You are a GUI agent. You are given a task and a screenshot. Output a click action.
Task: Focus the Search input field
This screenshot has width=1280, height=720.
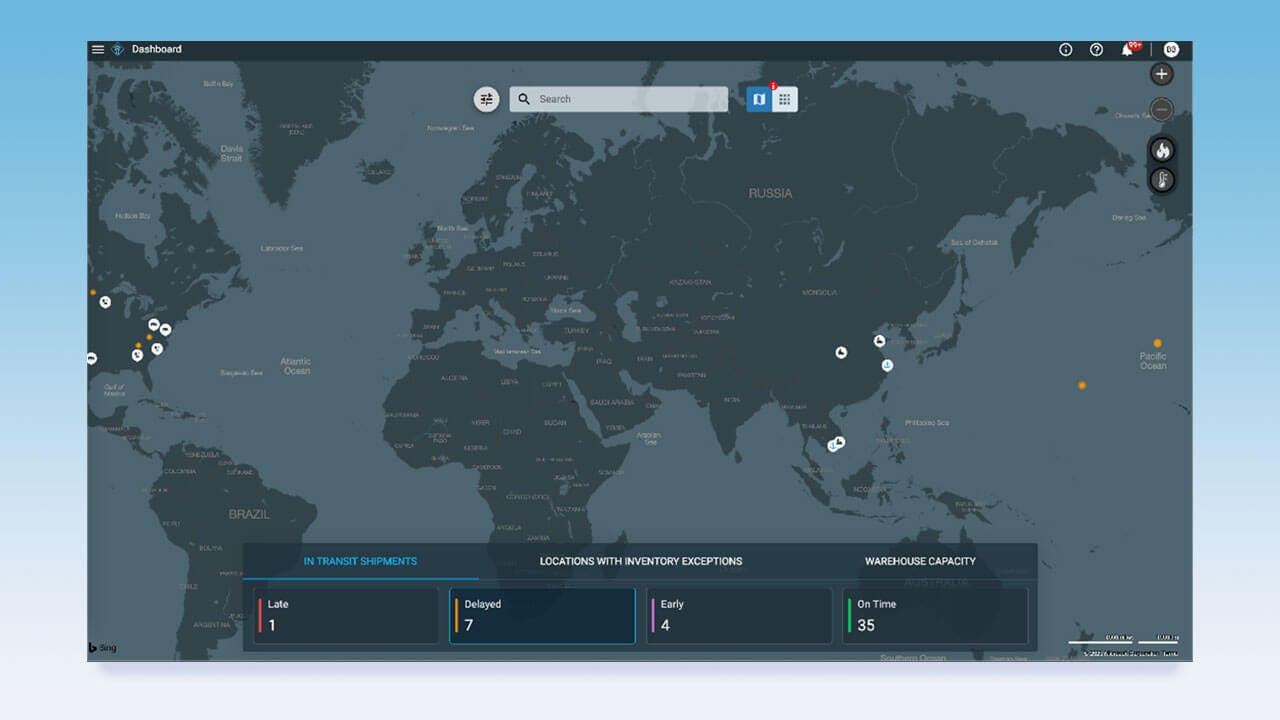619,99
